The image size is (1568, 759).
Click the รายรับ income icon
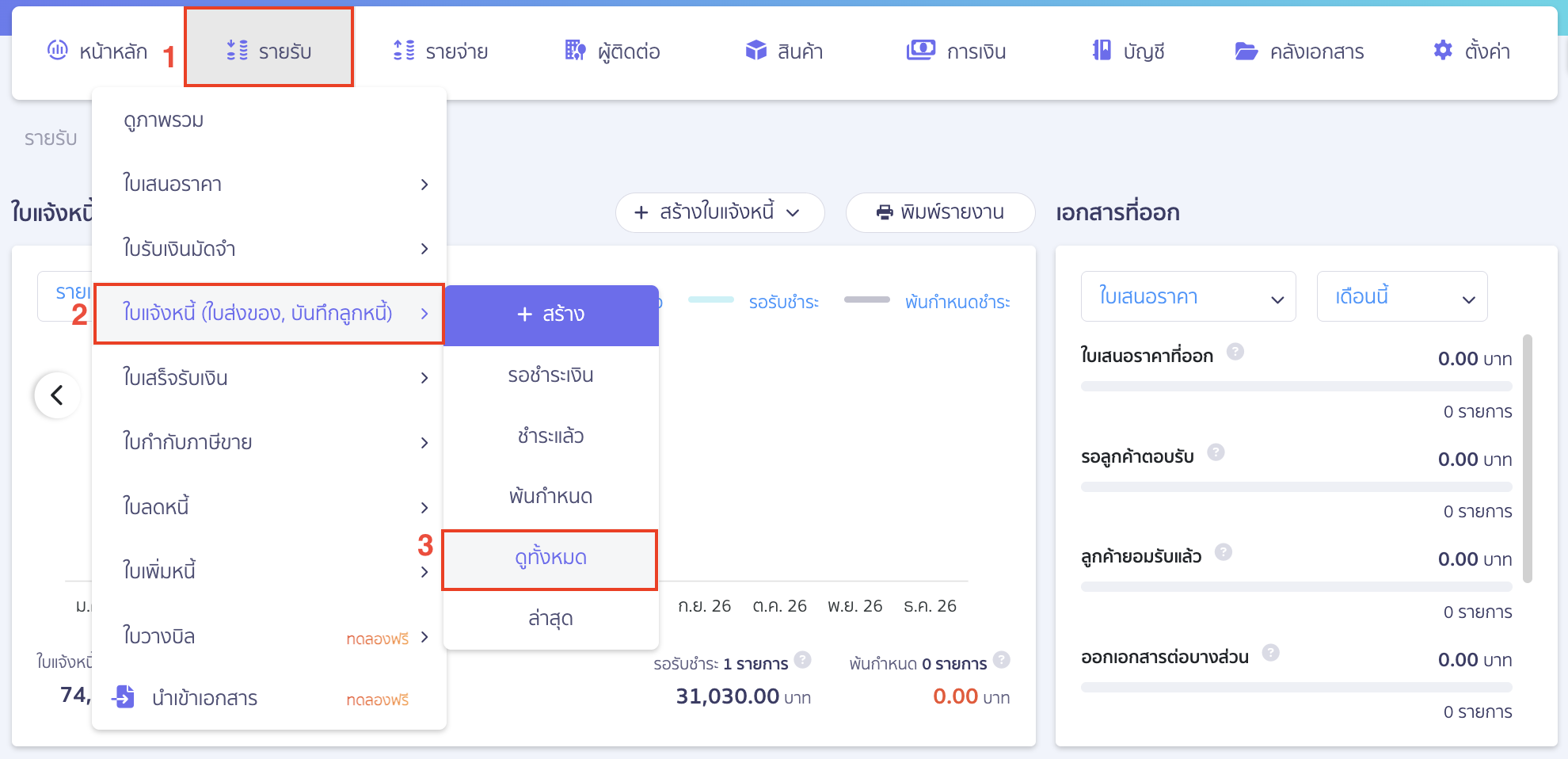click(237, 50)
